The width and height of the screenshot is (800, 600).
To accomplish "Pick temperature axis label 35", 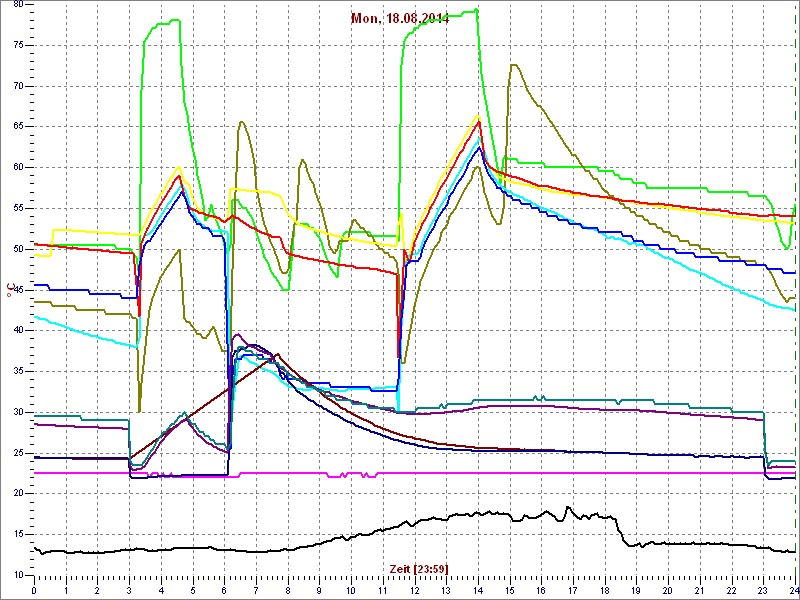I will [x=17, y=371].
